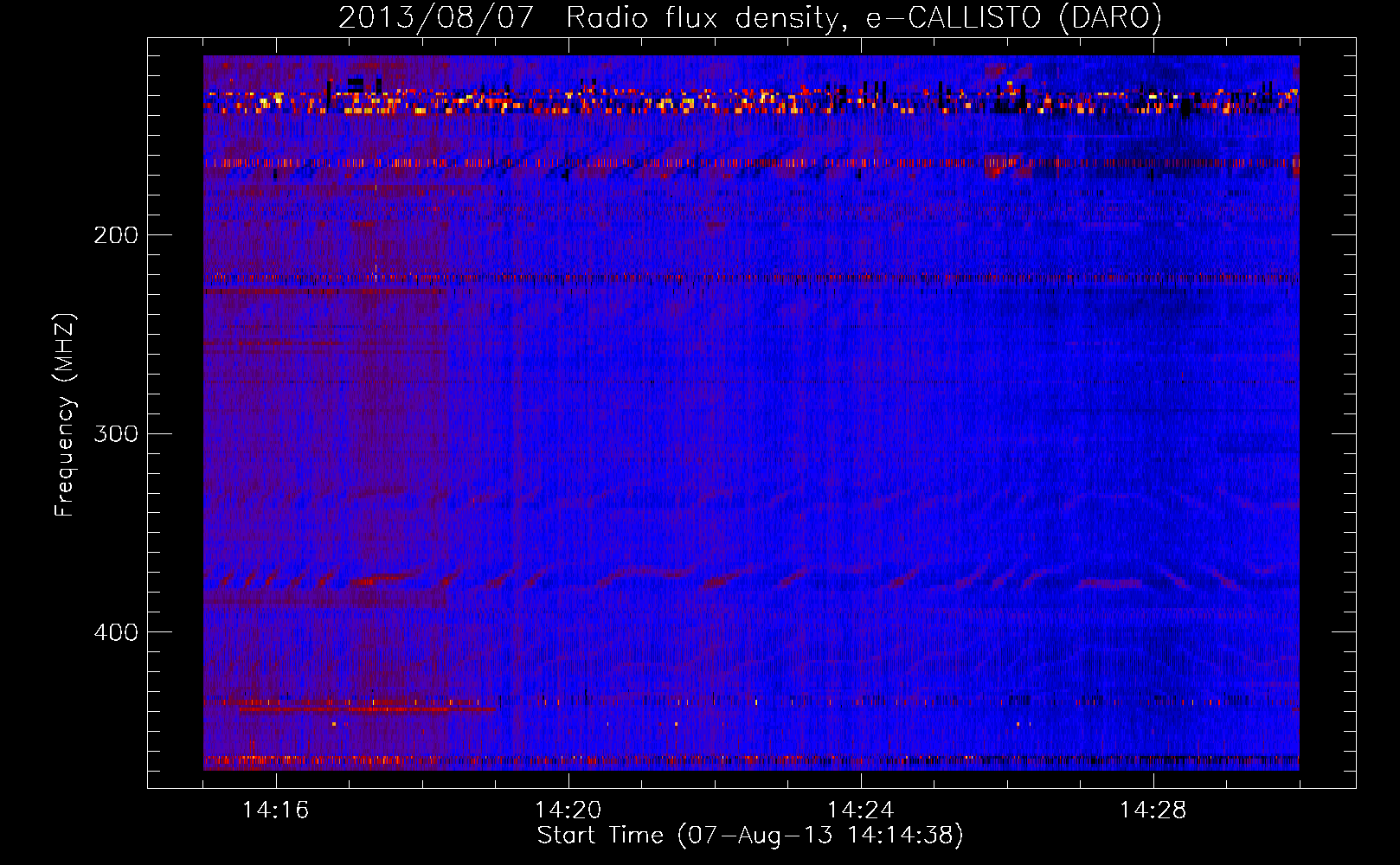Image resolution: width=1400 pixels, height=865 pixels.
Task: Click the 14:16 time tick label
Action: click(x=275, y=810)
